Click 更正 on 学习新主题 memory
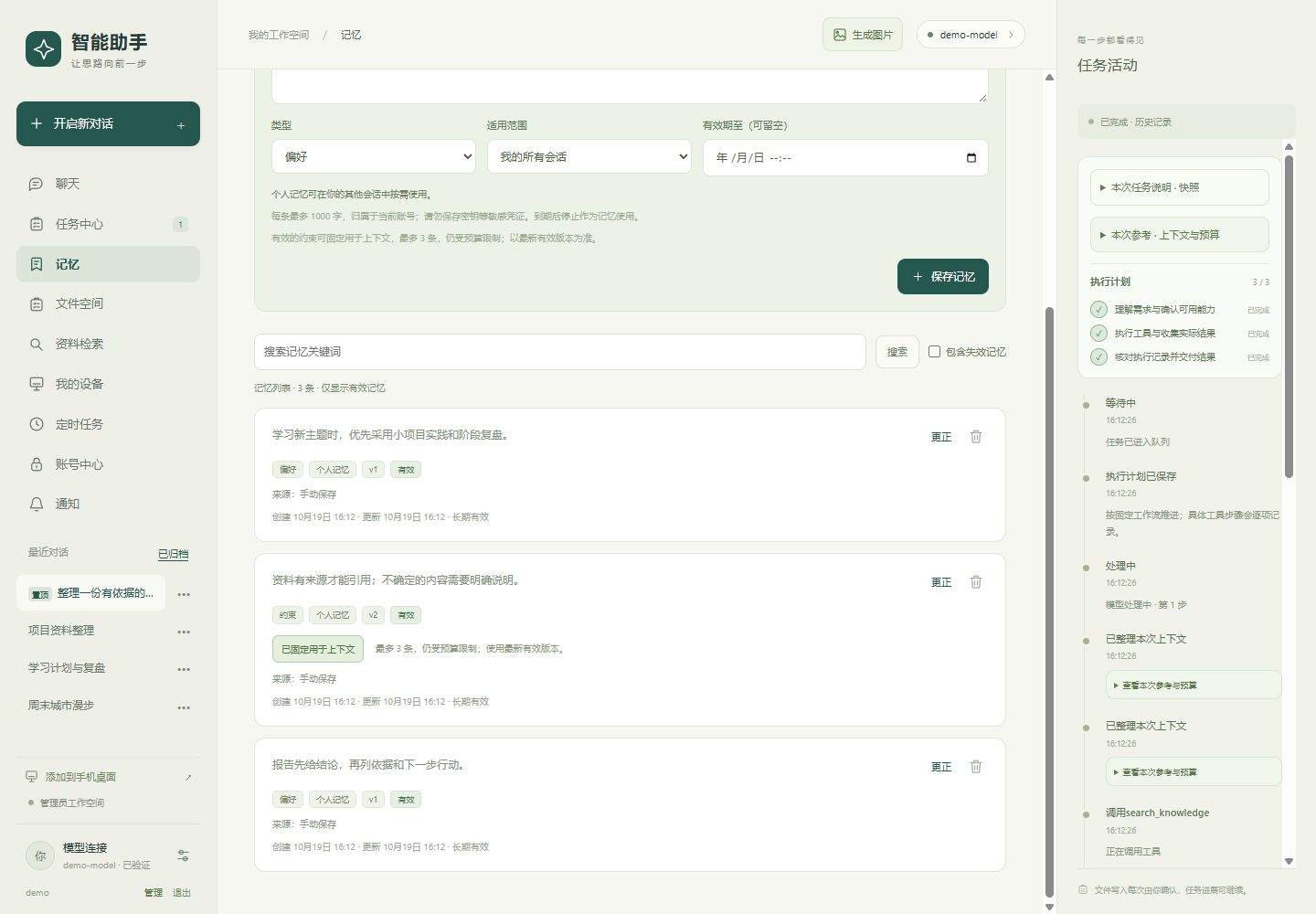1316x914 pixels. (x=941, y=437)
